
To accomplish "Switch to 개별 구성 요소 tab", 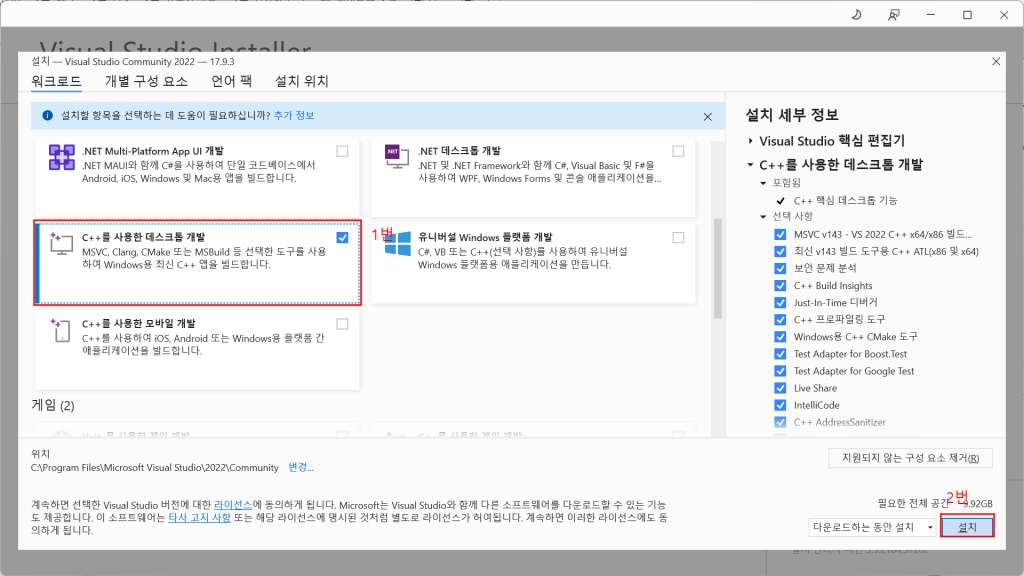I will pyautogui.click(x=146, y=82).
